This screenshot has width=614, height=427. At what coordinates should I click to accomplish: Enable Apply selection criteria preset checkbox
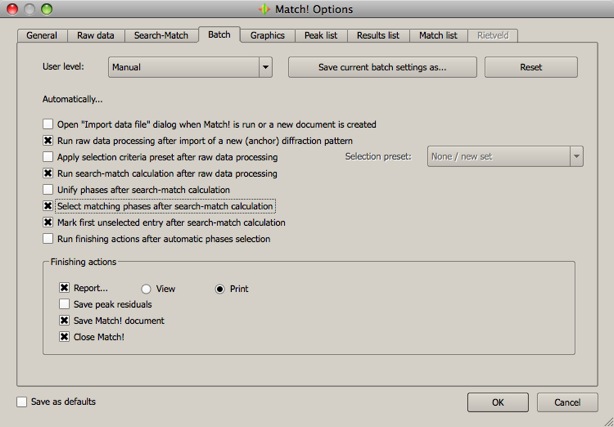pyautogui.click(x=48, y=157)
